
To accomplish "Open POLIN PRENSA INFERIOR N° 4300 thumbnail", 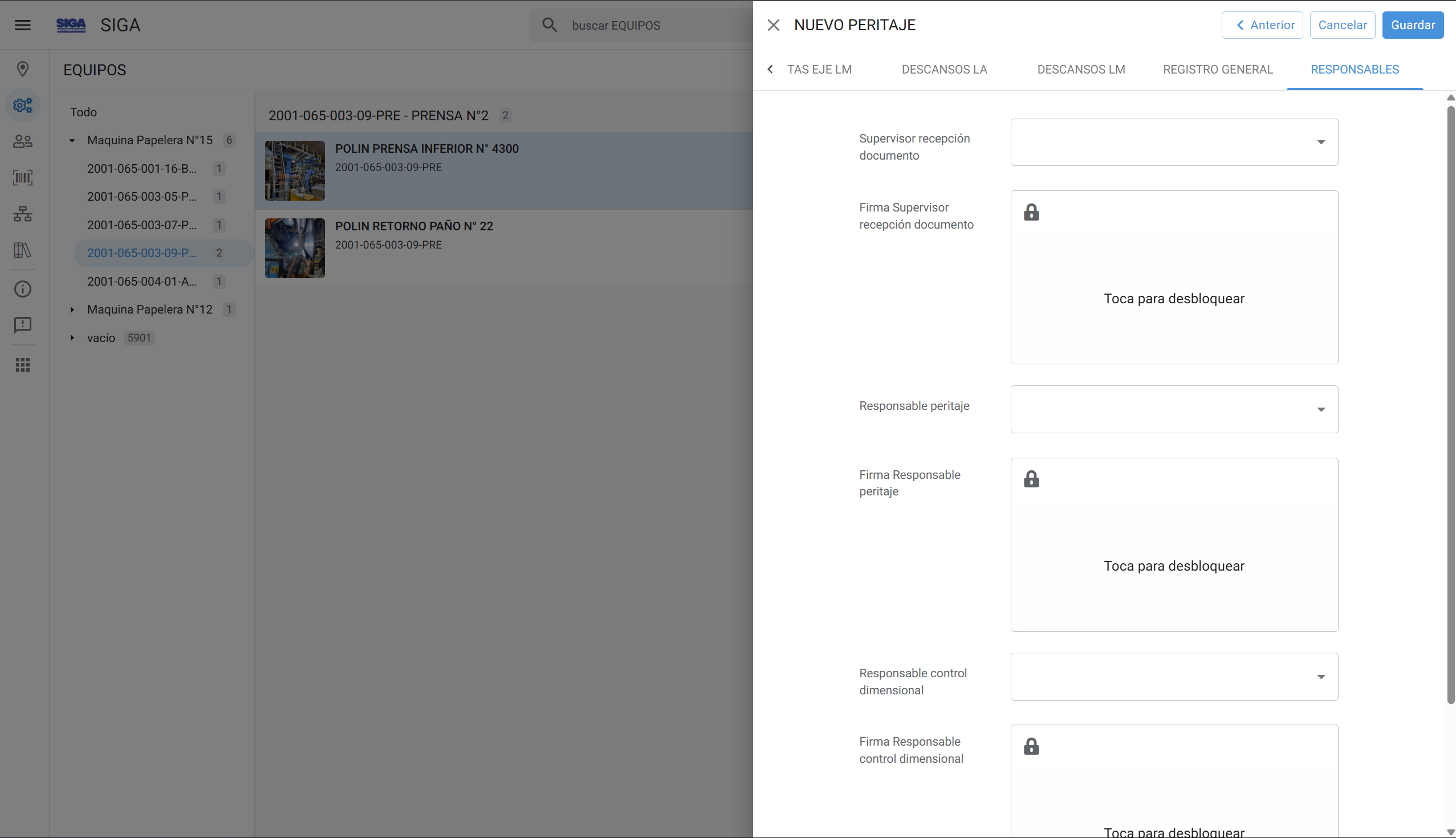I will click(x=295, y=171).
